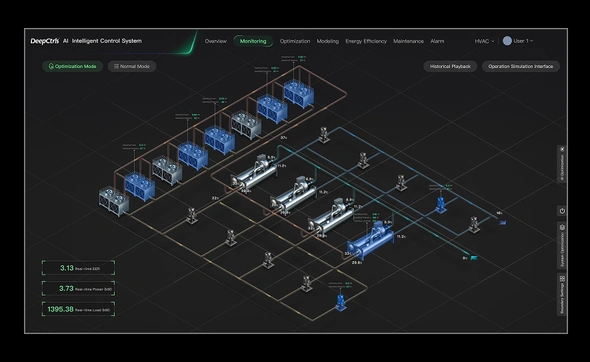Click the blue flag at the 16c outlet
The height and width of the screenshot is (362, 590).
pyautogui.click(x=502, y=223)
